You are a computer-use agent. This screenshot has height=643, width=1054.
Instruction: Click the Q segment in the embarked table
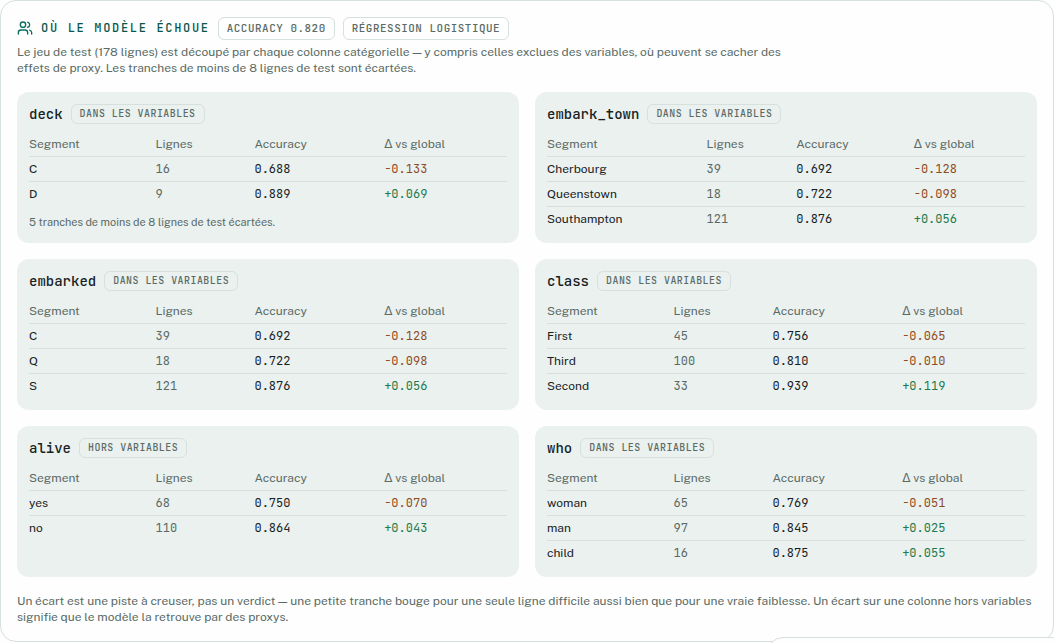point(33,361)
